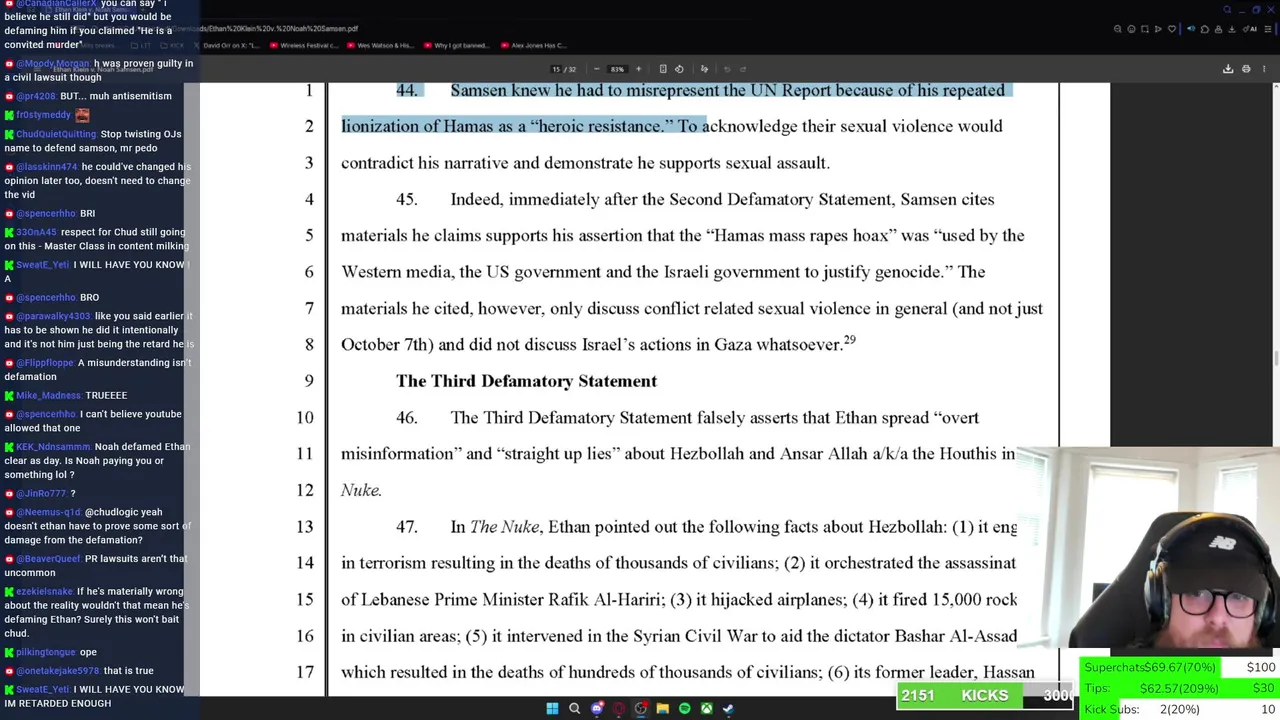Open the 'Why I got banned...' bookmark

tap(456, 45)
